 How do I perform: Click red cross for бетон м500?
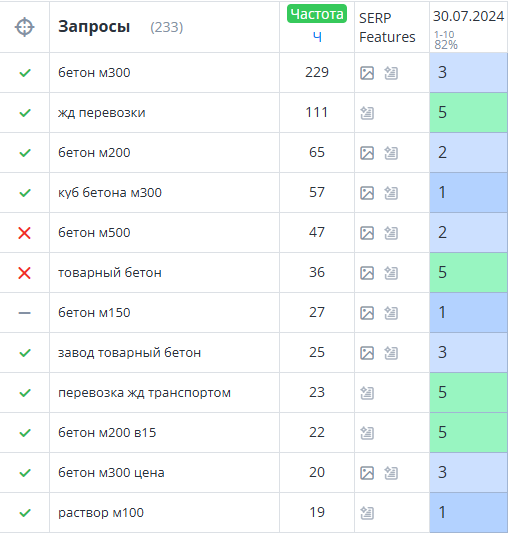pyautogui.click(x=24, y=233)
